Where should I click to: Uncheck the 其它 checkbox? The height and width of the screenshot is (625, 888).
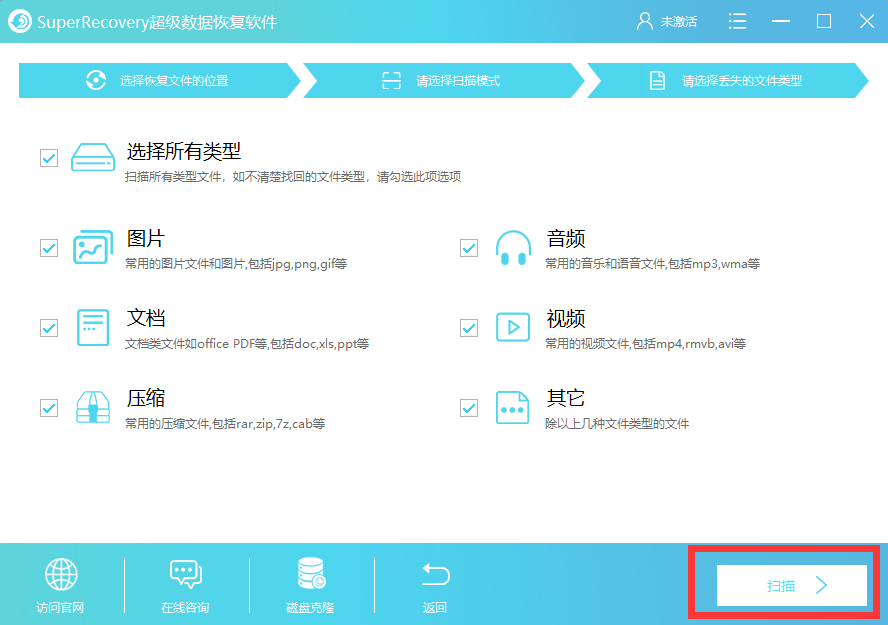pos(469,408)
